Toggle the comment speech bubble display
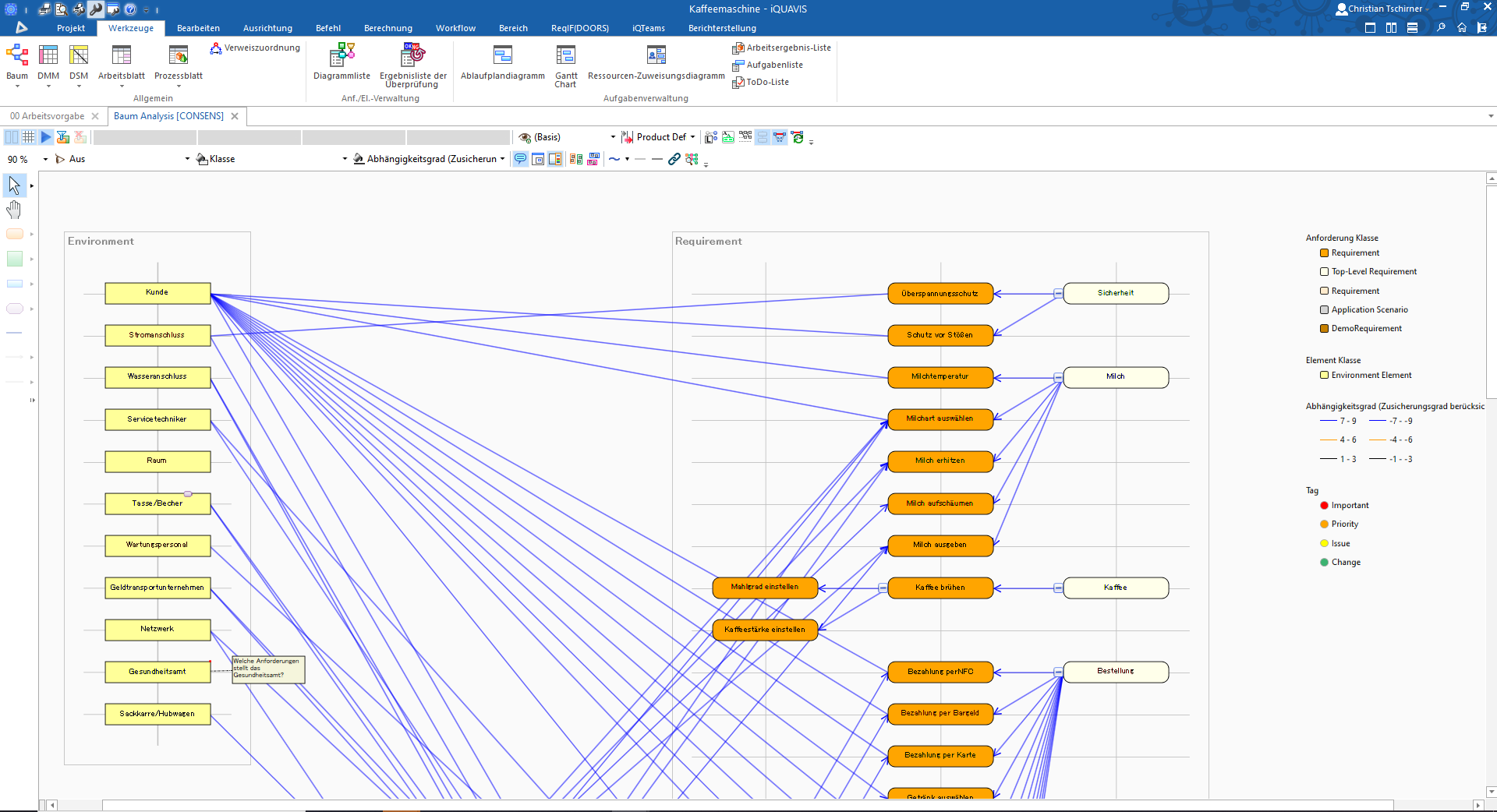This screenshot has width=1497, height=812. 520,159
